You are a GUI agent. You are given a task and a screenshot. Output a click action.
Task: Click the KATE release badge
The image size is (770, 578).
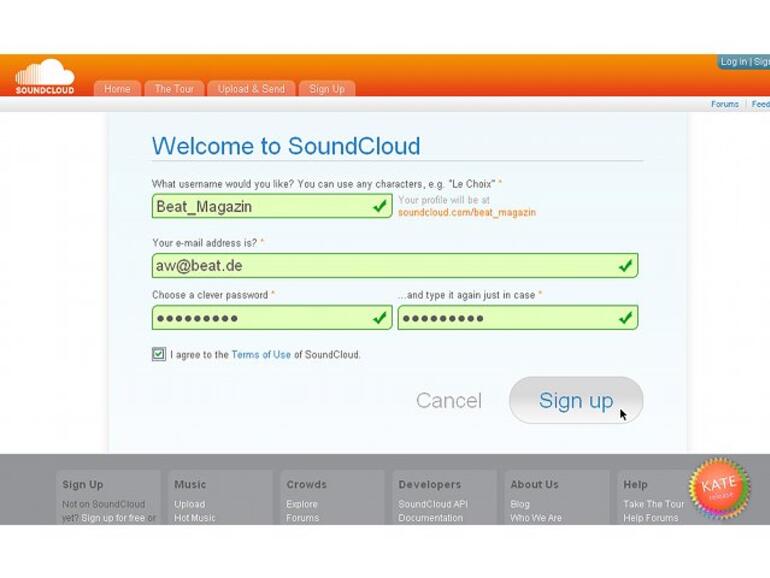[719, 488]
